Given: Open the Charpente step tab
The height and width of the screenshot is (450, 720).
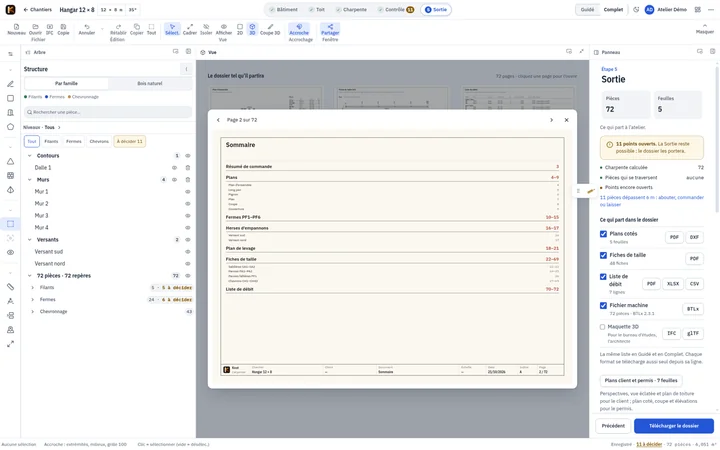Looking at the screenshot, I should point(351,10).
